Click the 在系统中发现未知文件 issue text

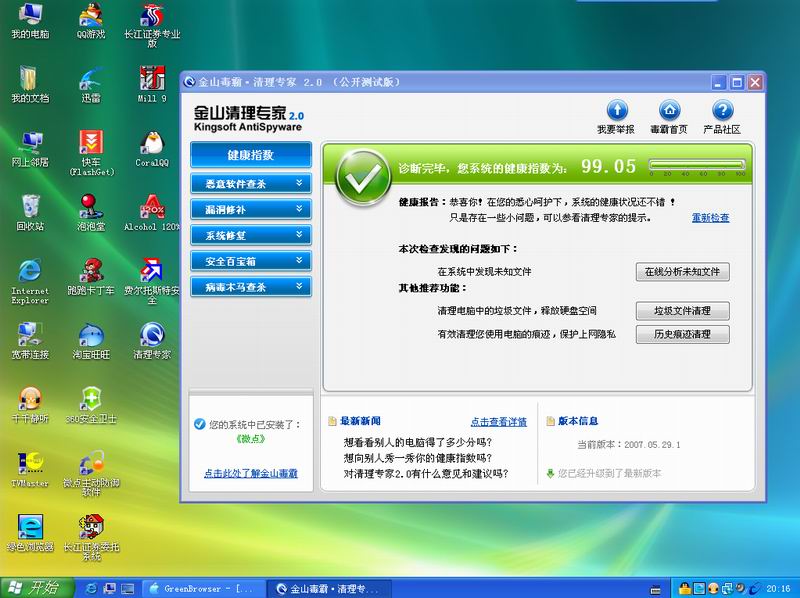[485, 272]
